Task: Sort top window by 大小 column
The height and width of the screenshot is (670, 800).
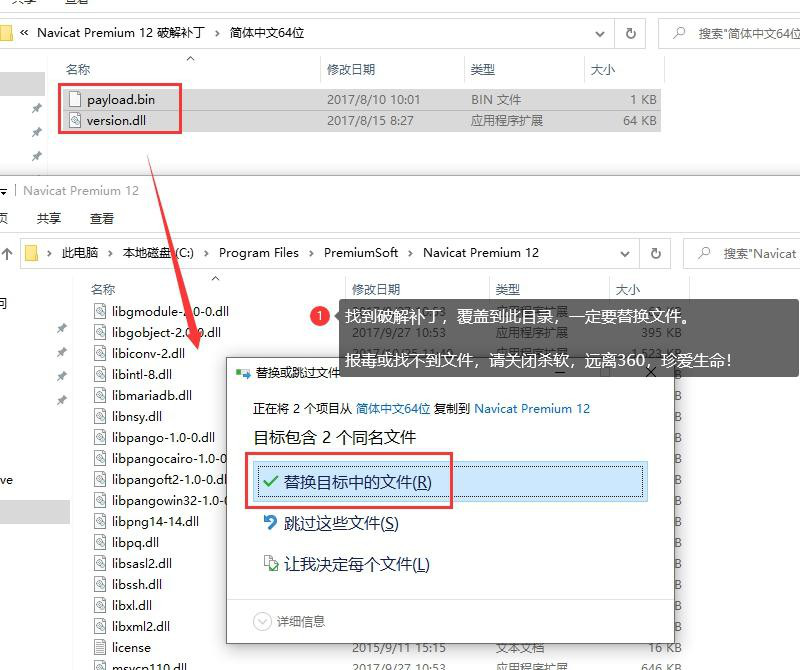Action: tap(603, 69)
